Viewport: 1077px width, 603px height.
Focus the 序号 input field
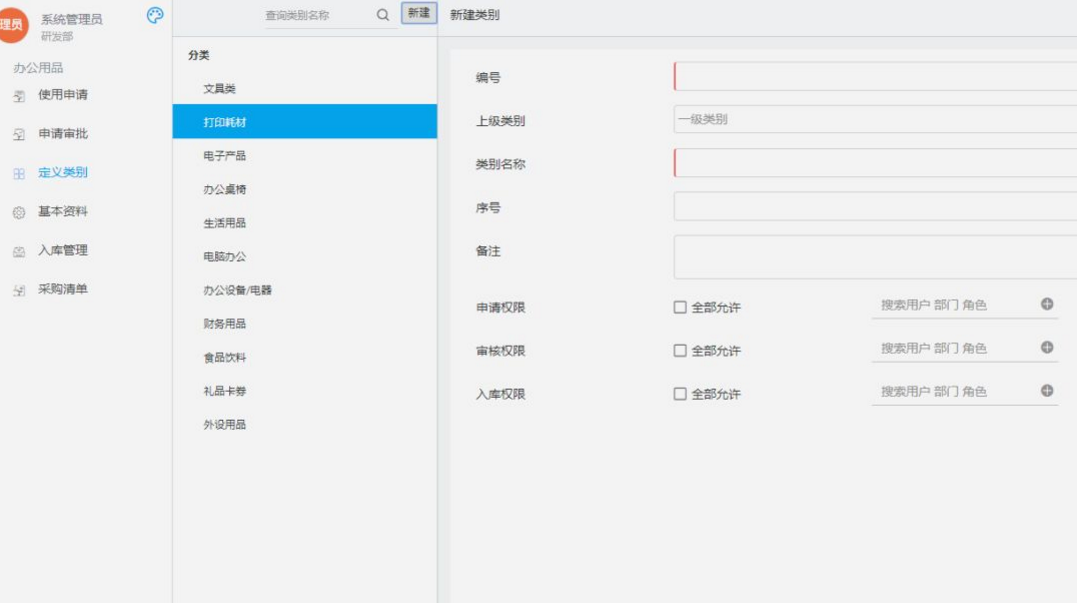click(875, 206)
